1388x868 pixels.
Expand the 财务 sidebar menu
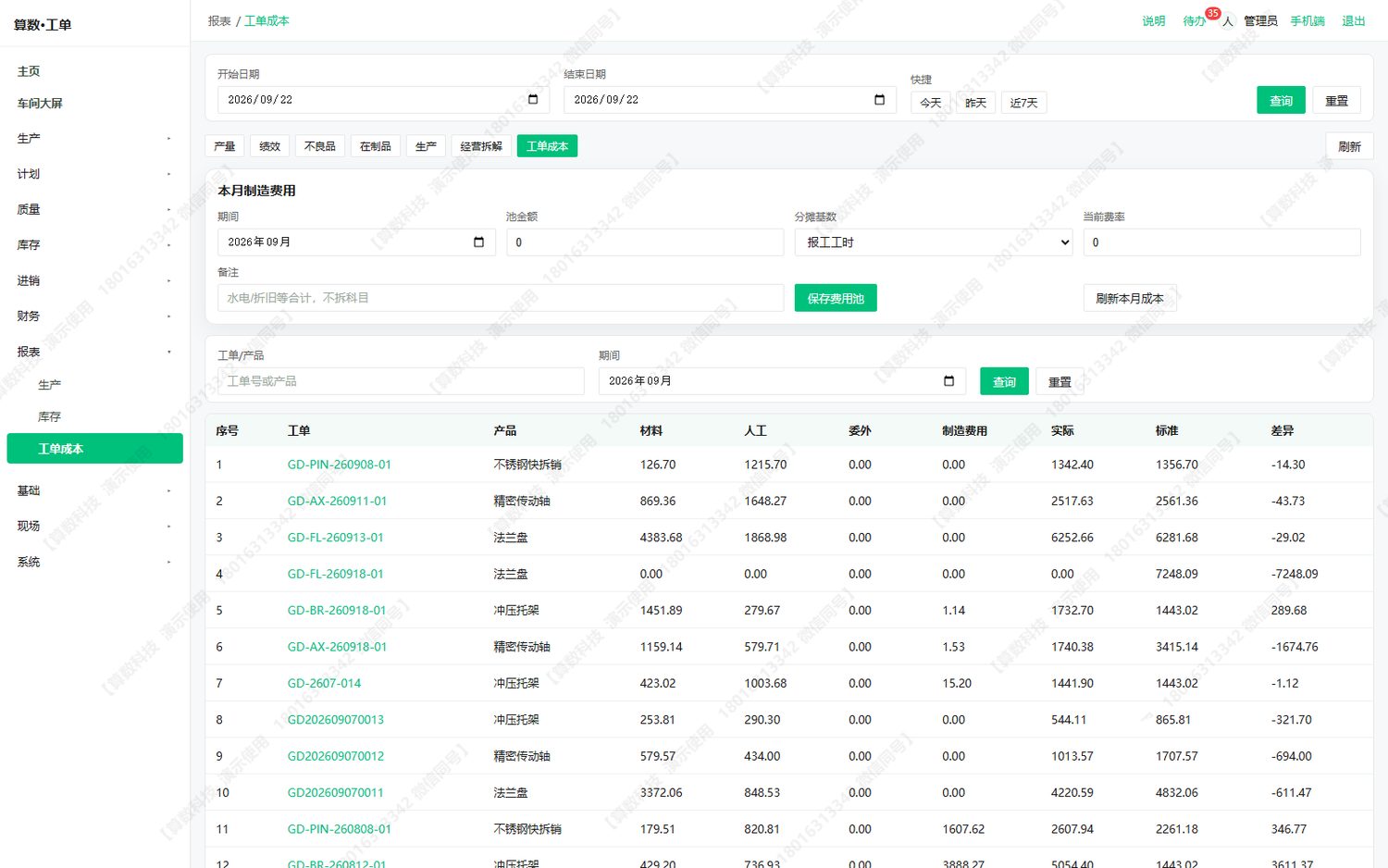coord(95,316)
